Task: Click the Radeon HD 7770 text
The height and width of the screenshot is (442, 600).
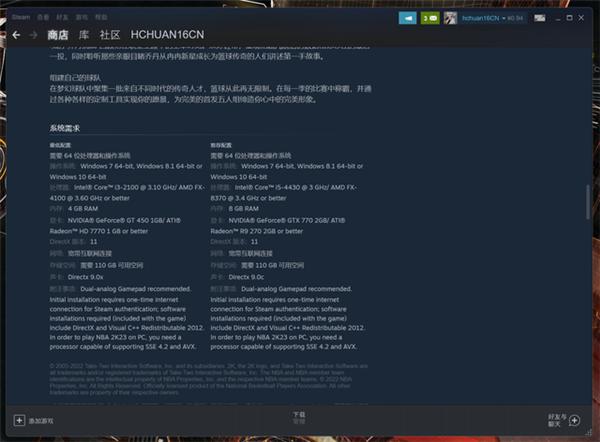Action: (x=99, y=231)
